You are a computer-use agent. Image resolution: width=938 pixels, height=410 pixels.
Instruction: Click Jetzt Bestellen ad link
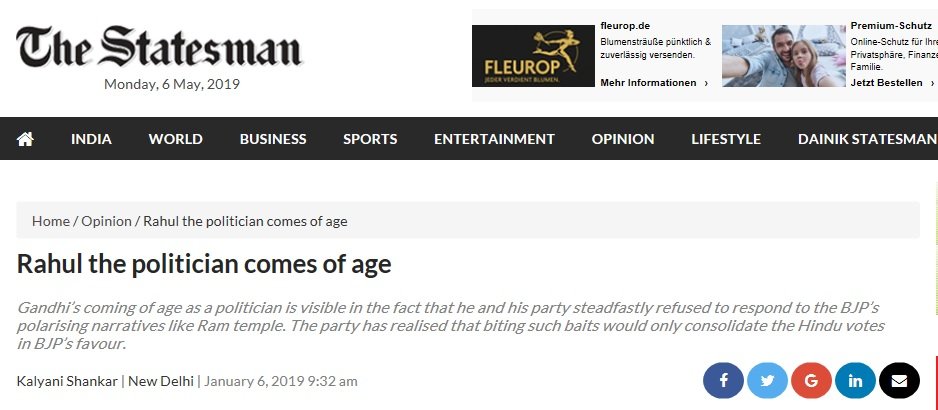(891, 83)
